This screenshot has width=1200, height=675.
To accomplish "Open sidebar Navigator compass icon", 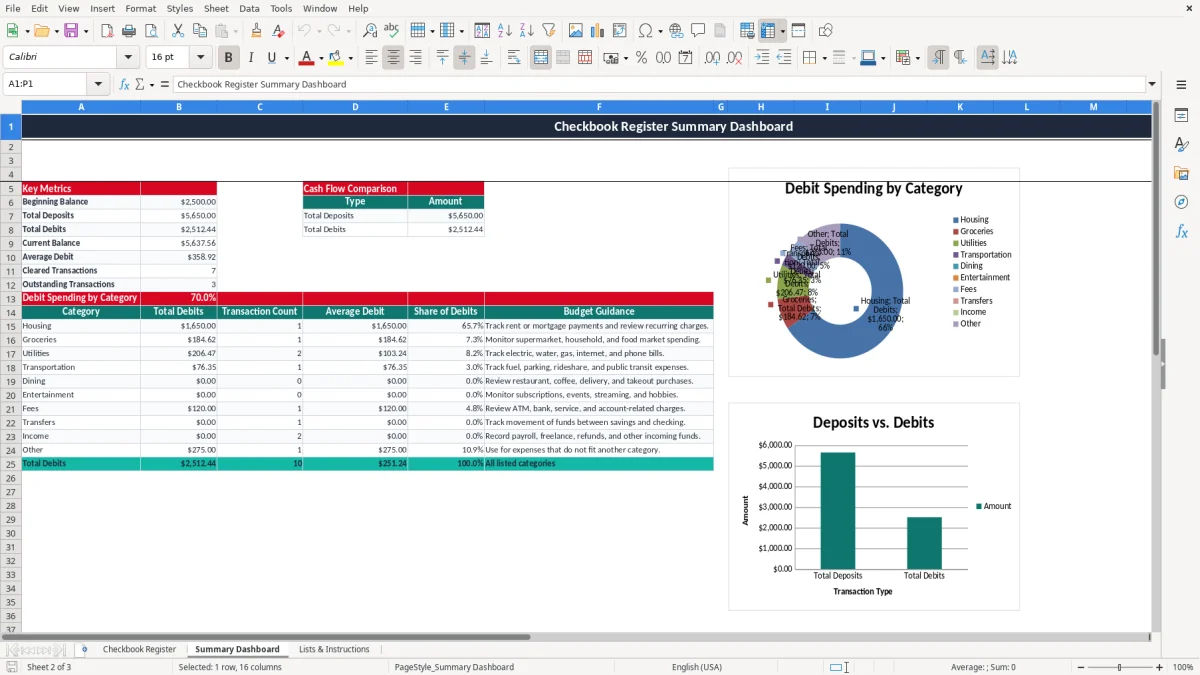I will tap(1181, 202).
